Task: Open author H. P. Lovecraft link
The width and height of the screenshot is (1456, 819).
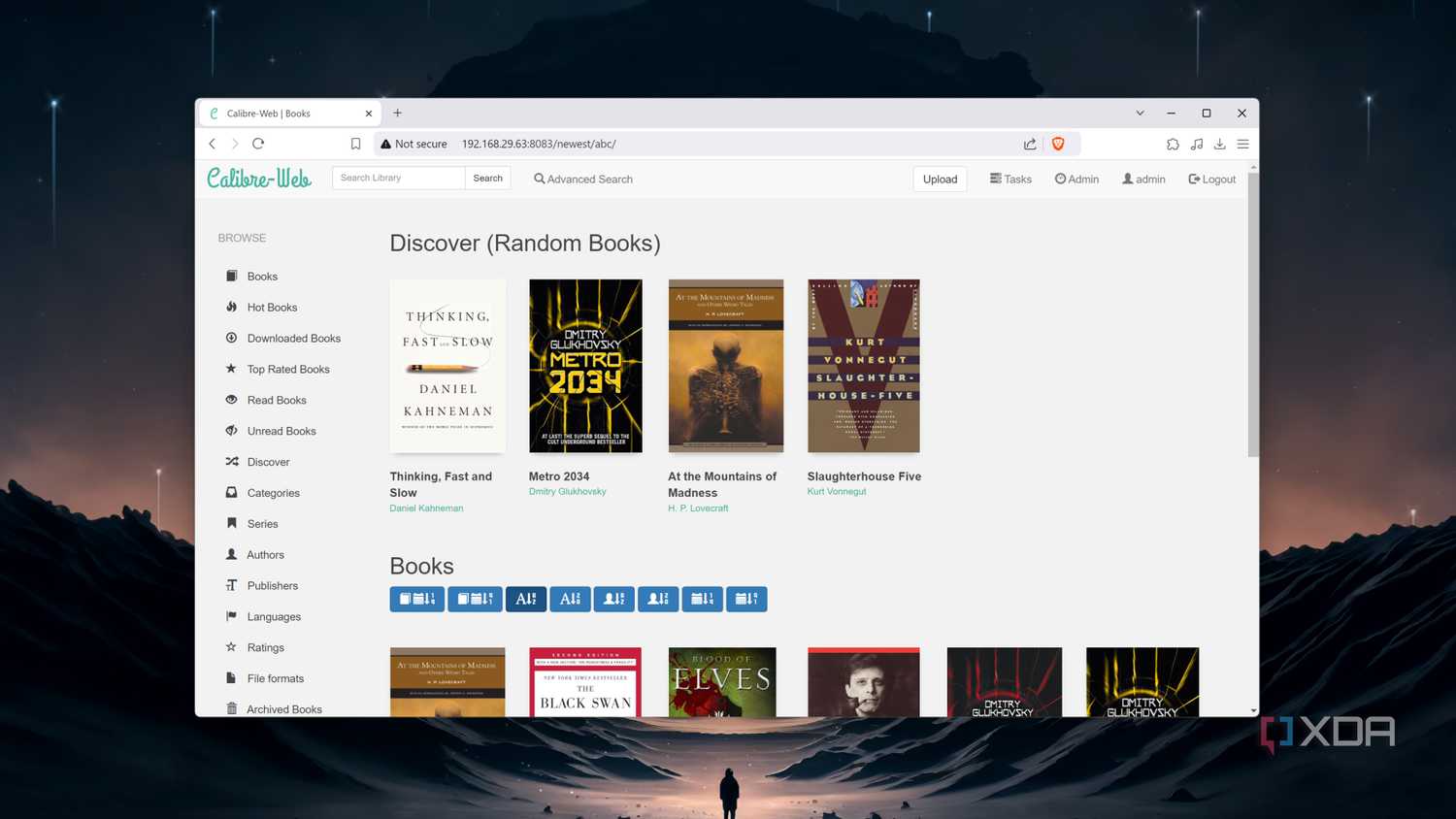Action: pos(698,508)
